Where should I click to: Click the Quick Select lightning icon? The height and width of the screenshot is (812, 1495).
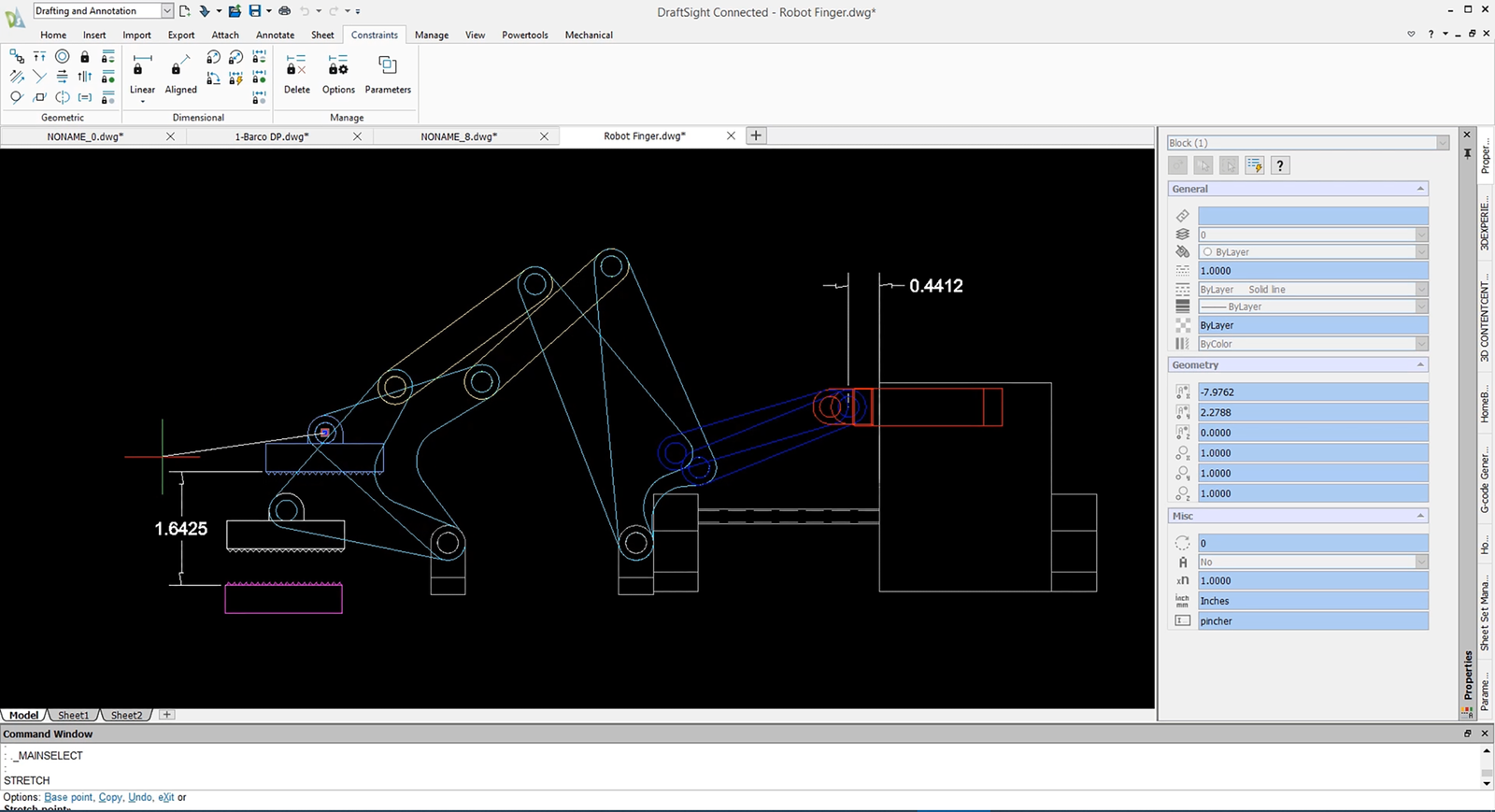coord(1254,165)
